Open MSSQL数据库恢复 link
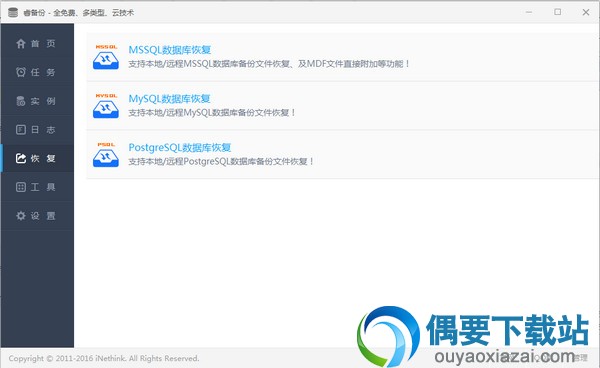The height and width of the screenshot is (368, 600). coord(170,50)
